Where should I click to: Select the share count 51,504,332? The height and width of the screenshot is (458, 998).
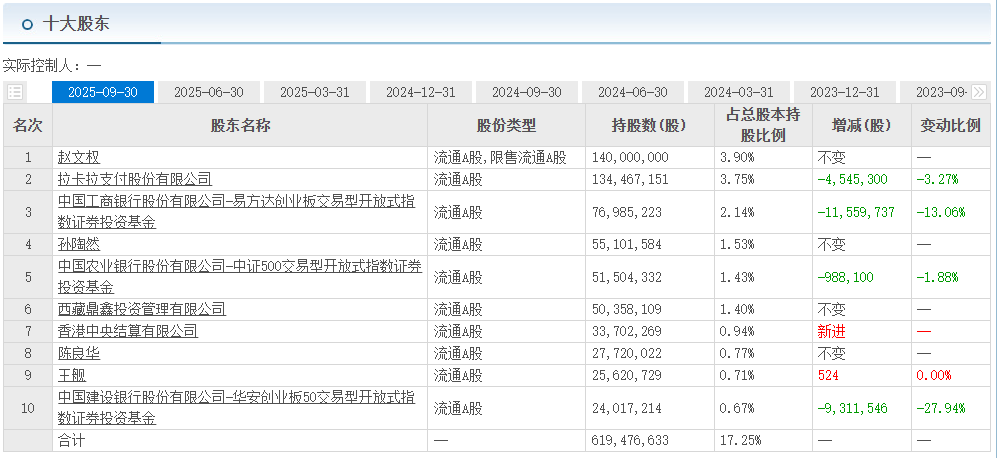627,277
